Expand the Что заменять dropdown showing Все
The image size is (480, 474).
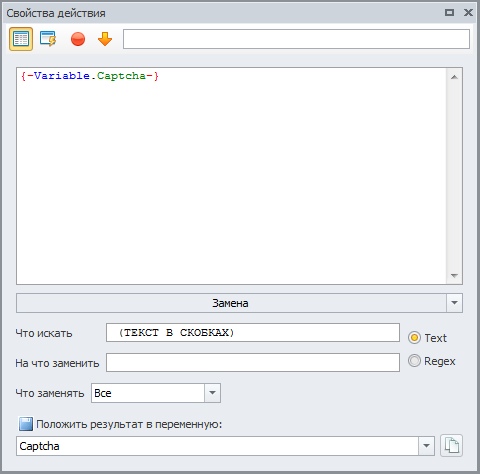(212, 393)
